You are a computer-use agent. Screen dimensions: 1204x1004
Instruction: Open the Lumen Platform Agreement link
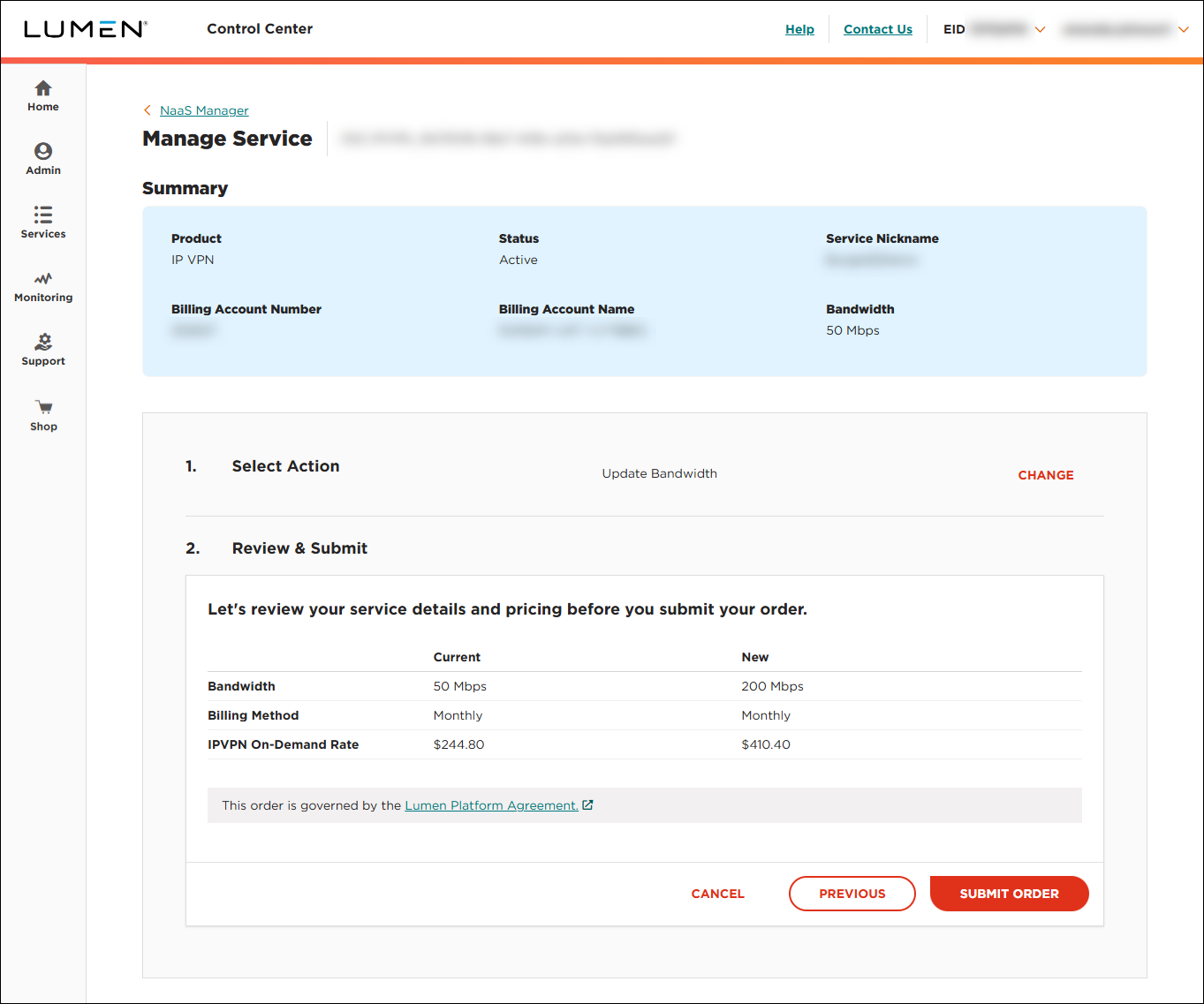[x=491, y=805]
